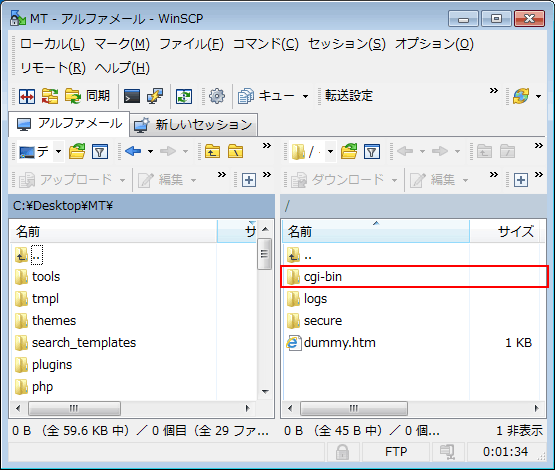
Task: Open the リモート(R) menu
Action: point(53,68)
